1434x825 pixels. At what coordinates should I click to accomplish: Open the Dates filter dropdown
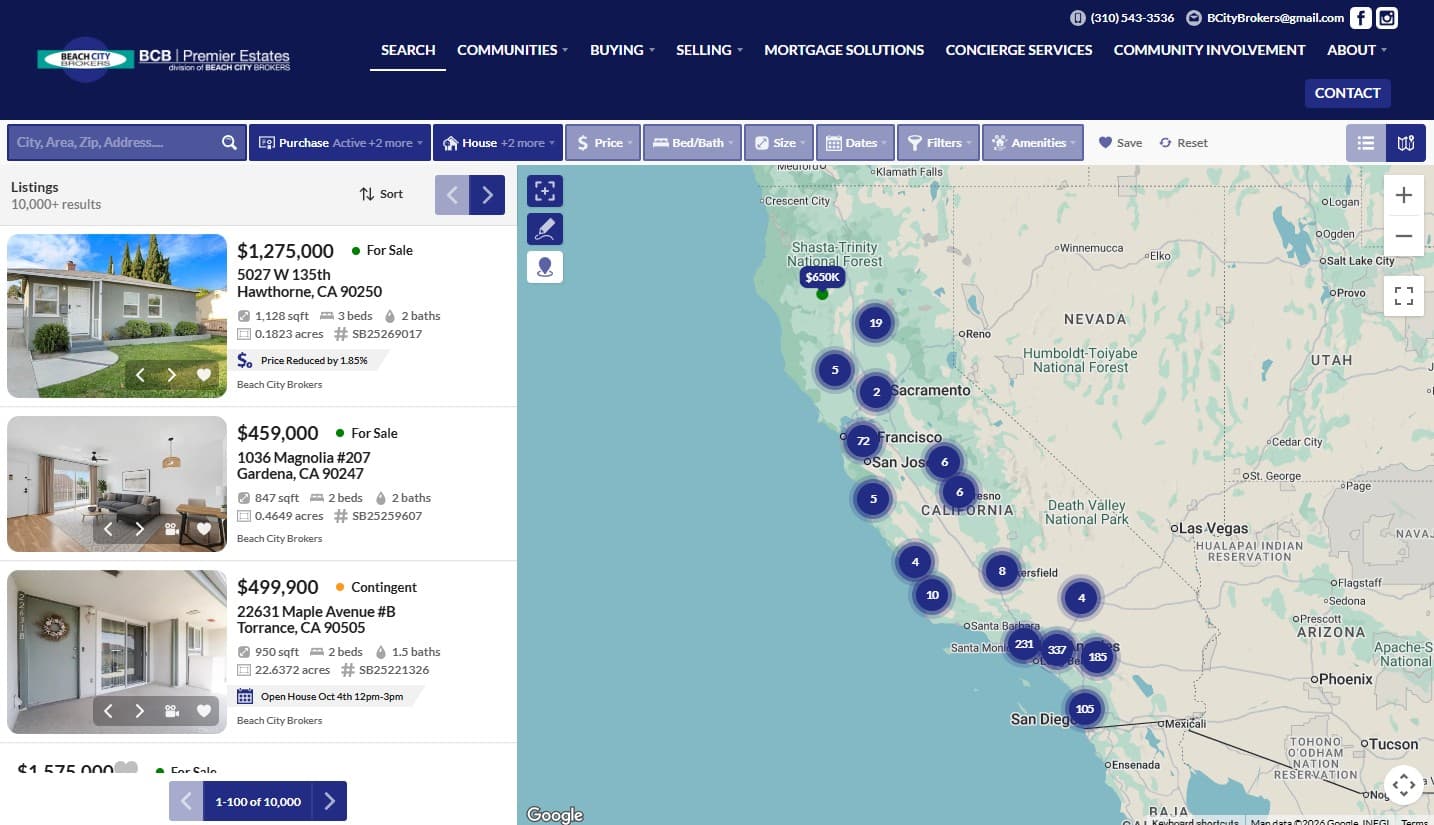(x=854, y=143)
